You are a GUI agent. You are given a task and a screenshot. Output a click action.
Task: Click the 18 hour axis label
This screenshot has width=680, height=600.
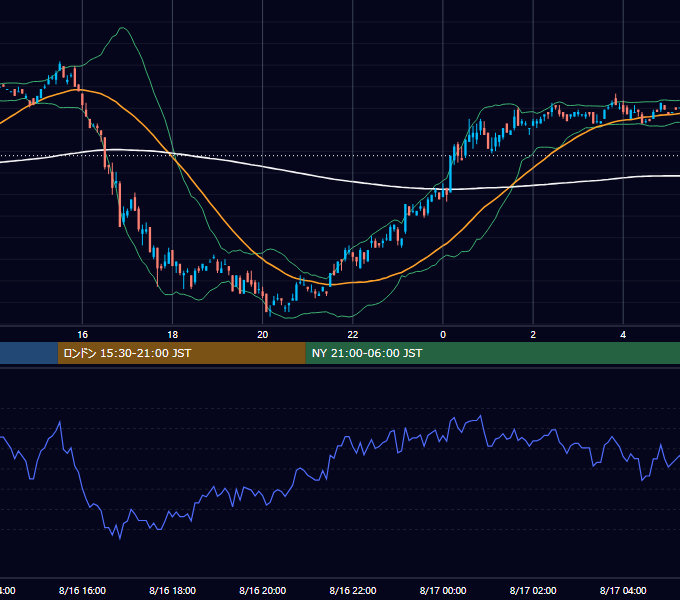click(173, 335)
